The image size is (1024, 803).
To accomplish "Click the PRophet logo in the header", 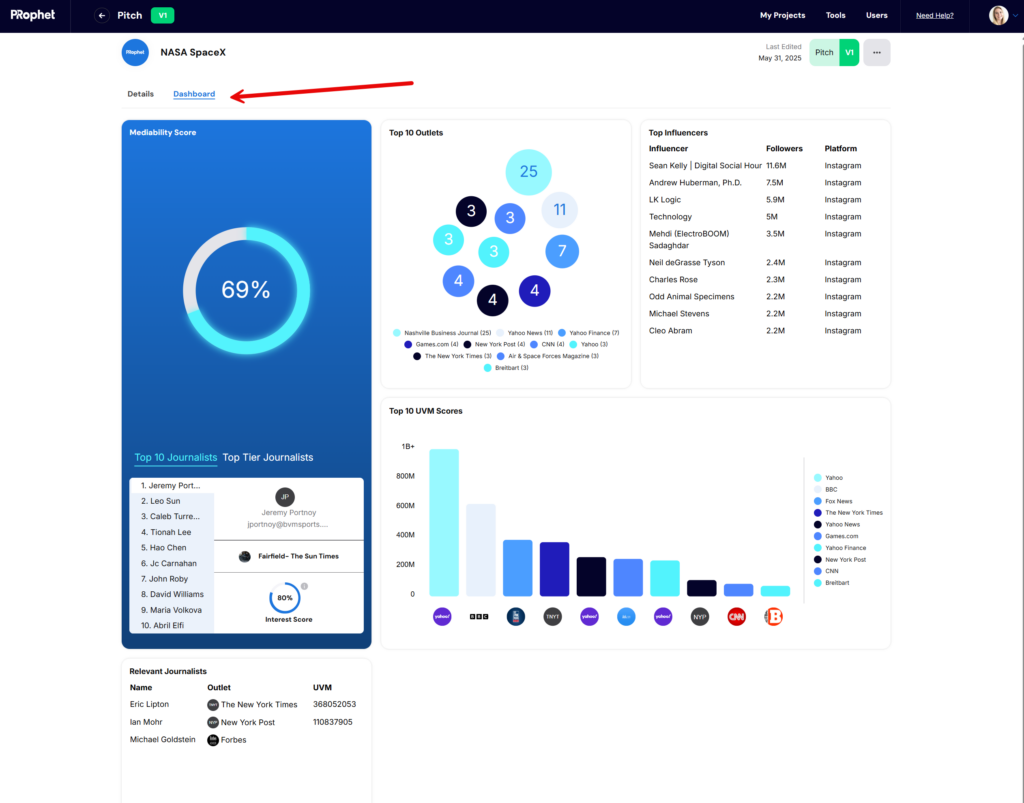I will point(33,15).
